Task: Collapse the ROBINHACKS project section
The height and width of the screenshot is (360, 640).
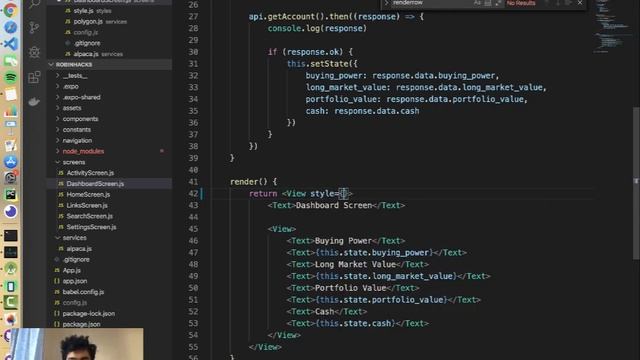Action: (110, 64)
